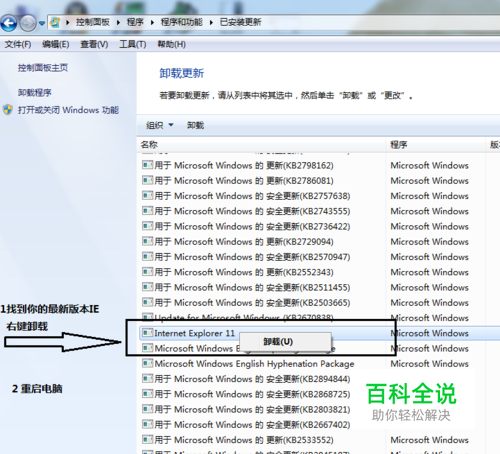
Task: Click the Control Panel icon in address bar
Action: click(x=55, y=22)
